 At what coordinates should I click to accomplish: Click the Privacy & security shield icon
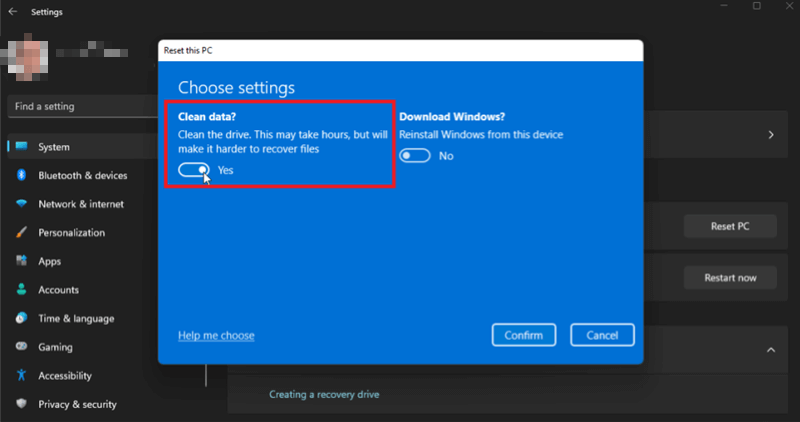point(21,405)
